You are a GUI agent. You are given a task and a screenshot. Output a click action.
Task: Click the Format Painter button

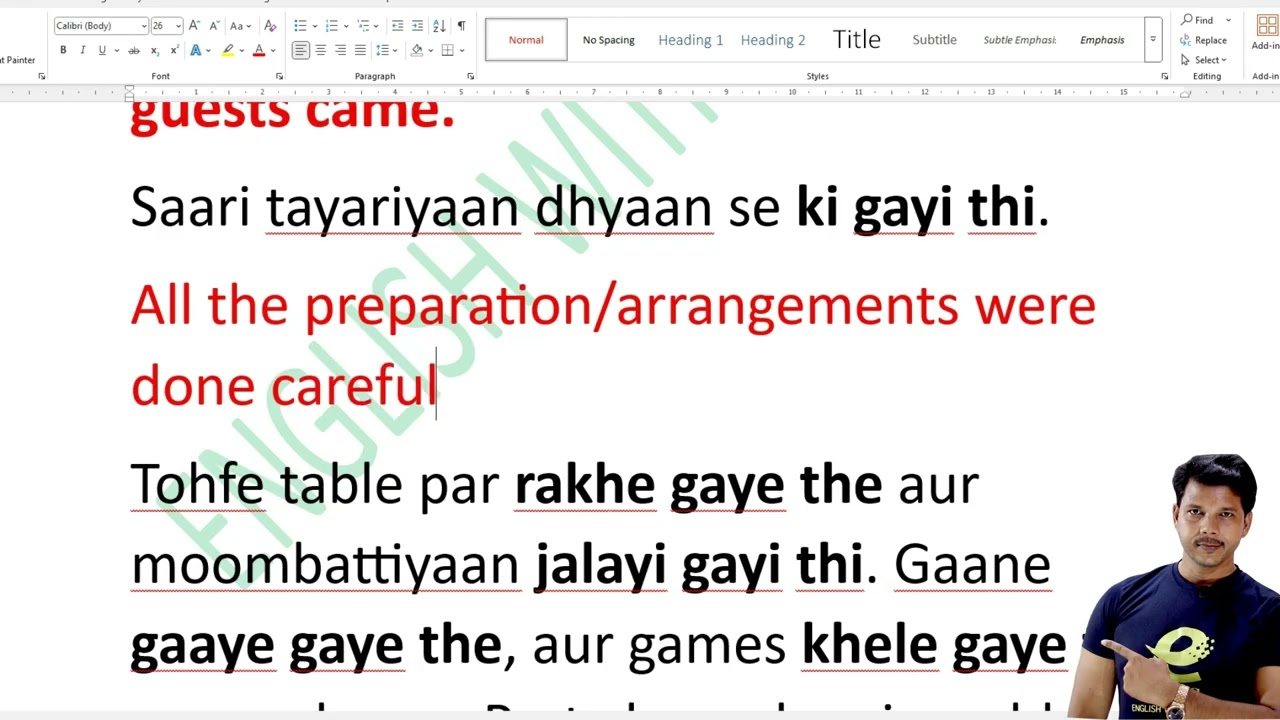18,60
